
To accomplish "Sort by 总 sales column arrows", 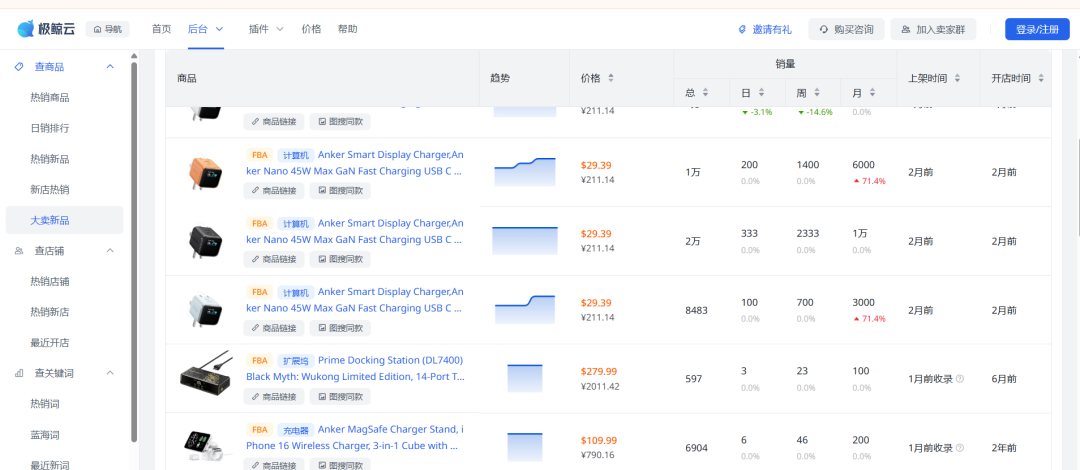I will [705, 92].
